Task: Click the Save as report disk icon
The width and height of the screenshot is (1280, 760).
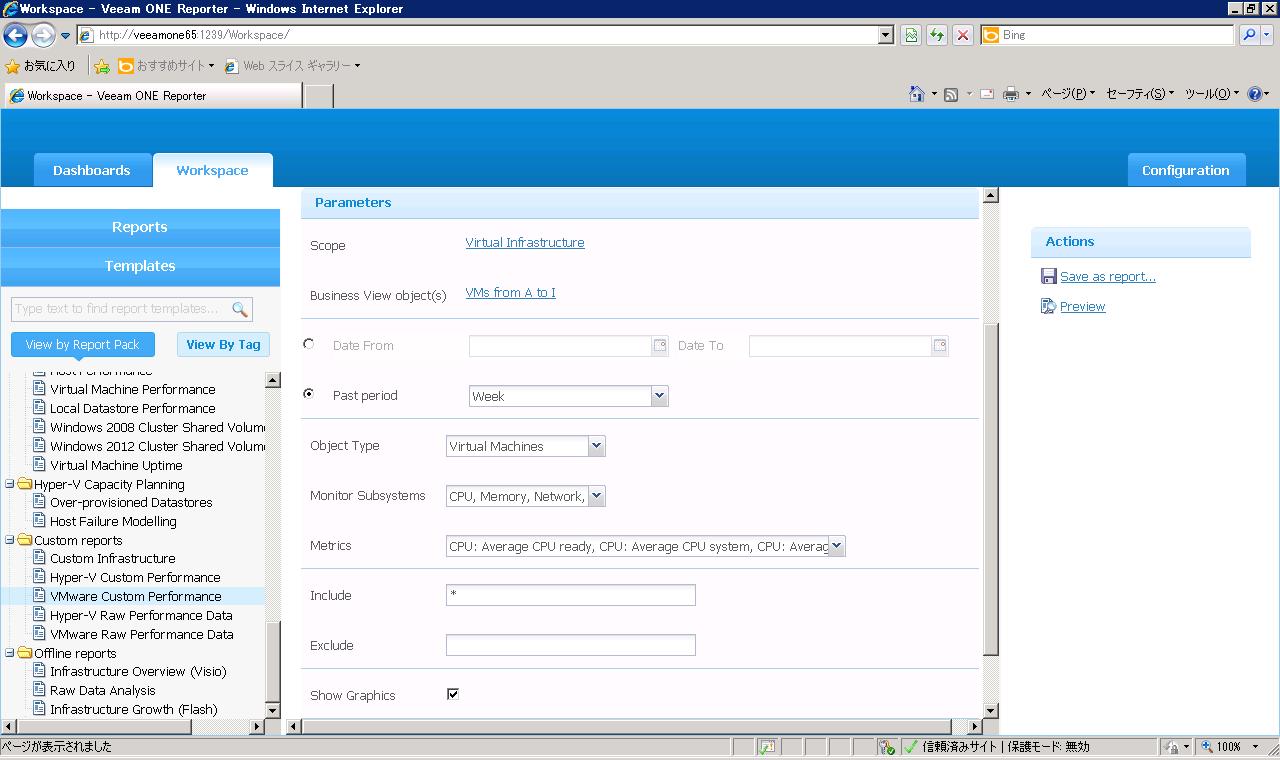Action: [1048, 277]
